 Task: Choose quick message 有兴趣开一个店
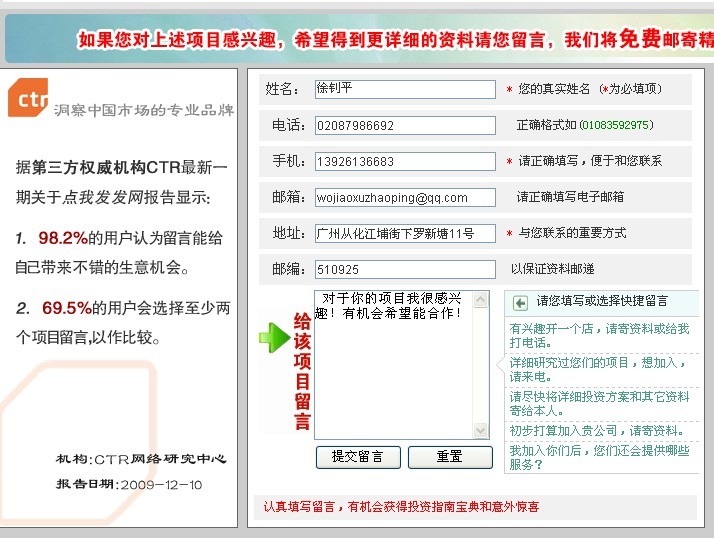point(599,335)
